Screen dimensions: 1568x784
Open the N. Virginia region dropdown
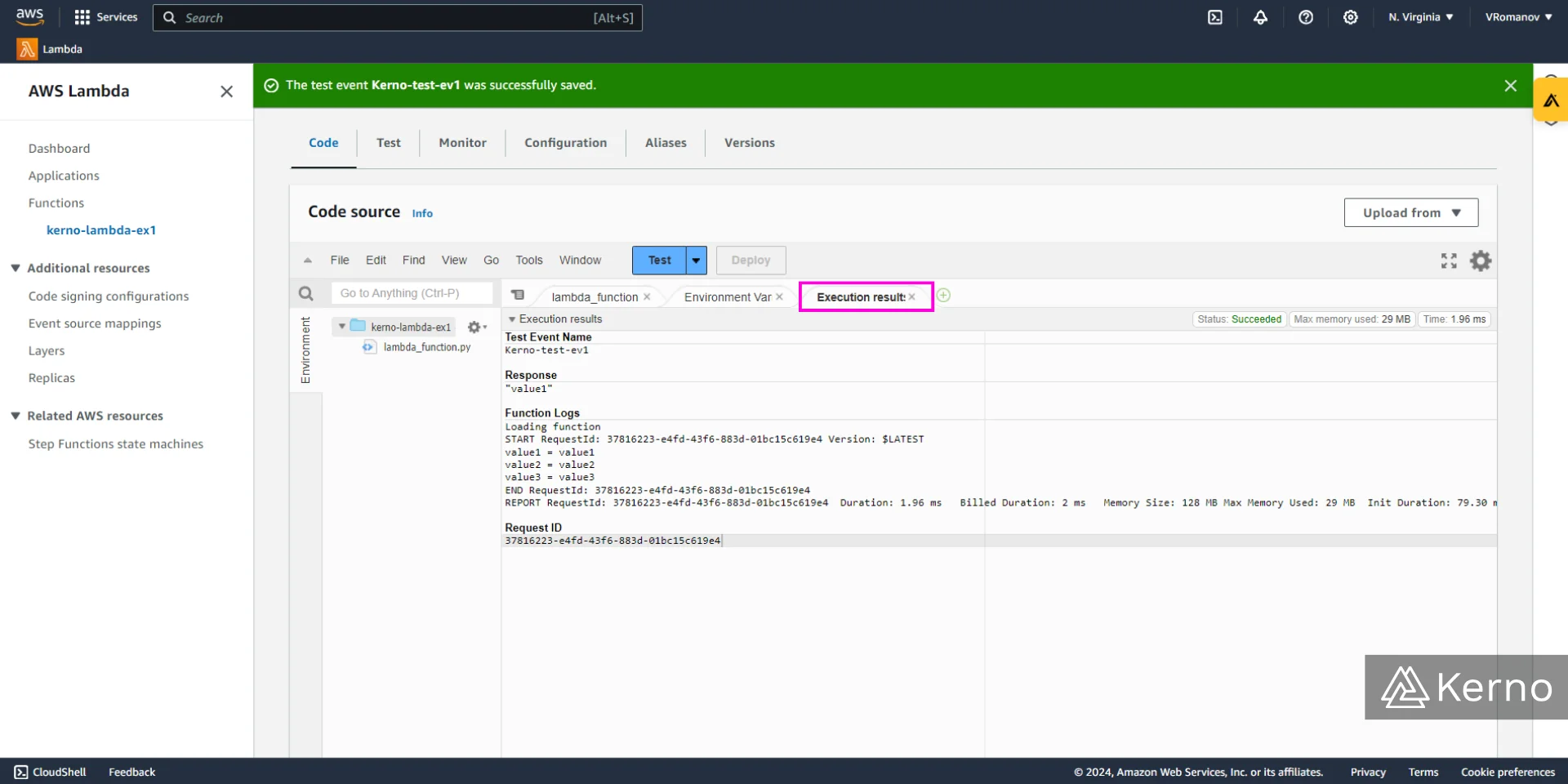tap(1421, 17)
